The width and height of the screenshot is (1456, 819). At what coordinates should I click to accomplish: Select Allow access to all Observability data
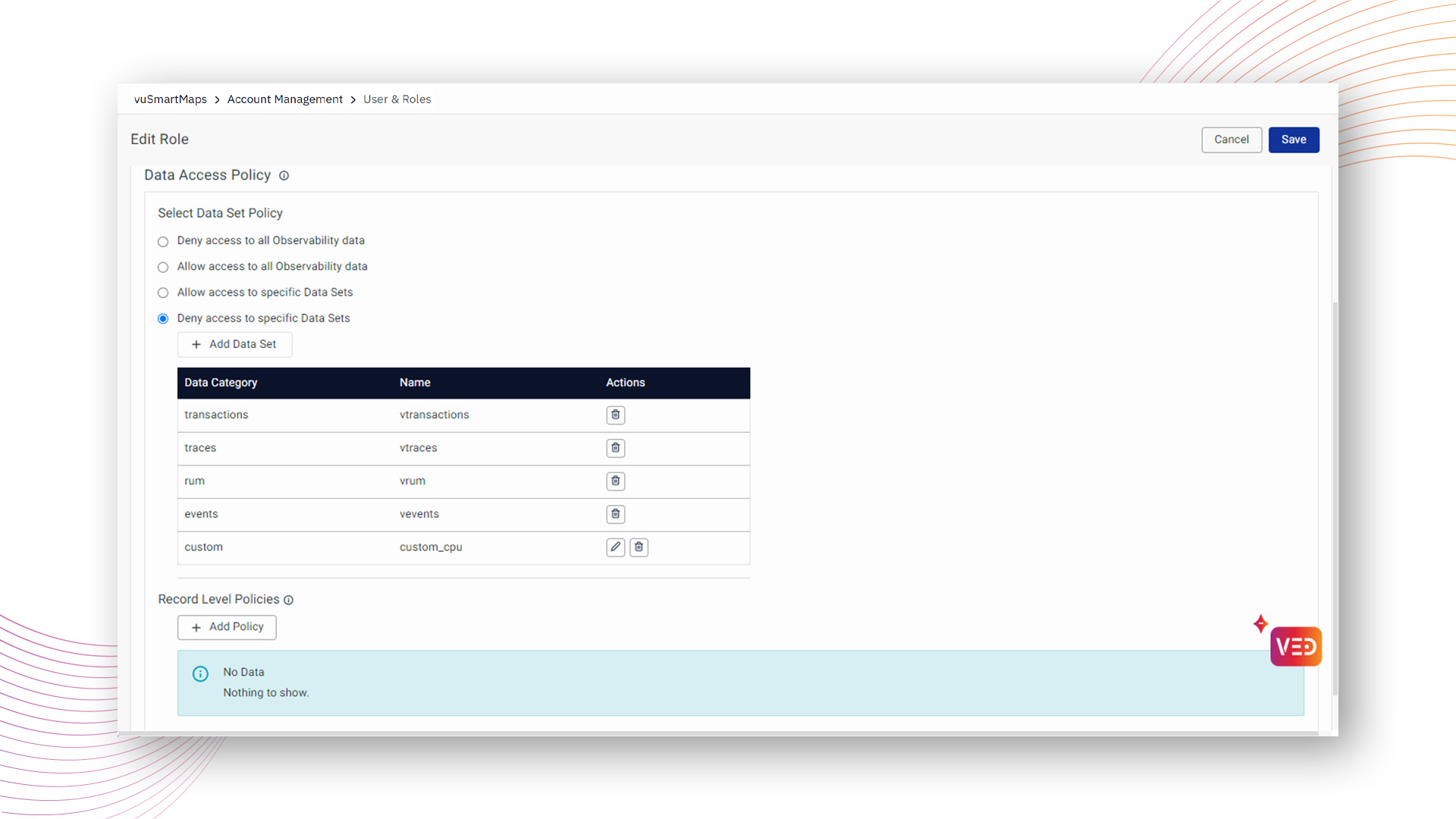163,267
